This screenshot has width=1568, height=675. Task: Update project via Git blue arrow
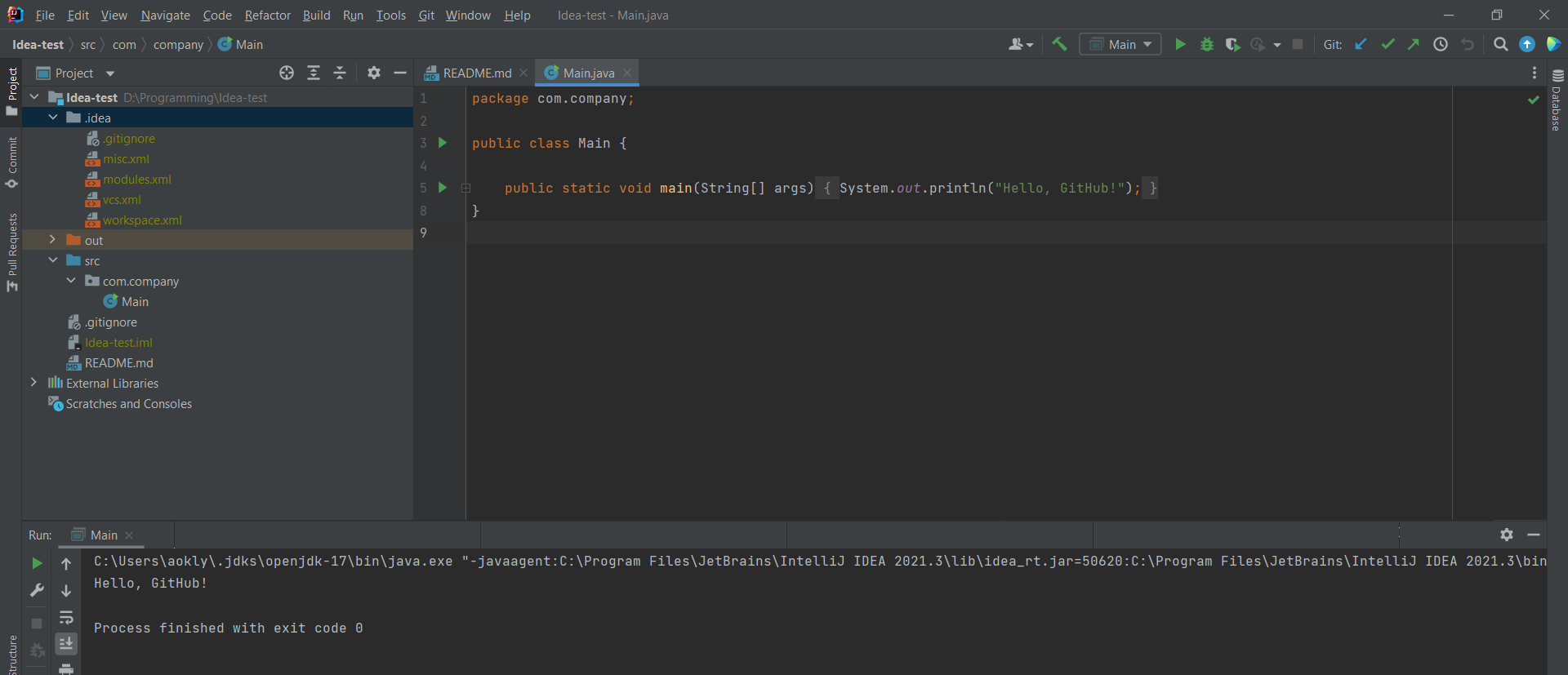1361,44
